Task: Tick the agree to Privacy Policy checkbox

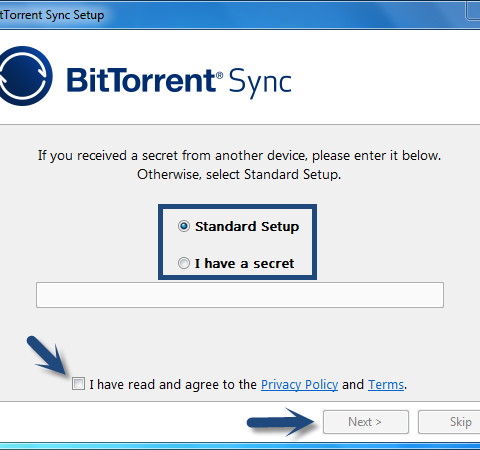Action: click(x=78, y=384)
